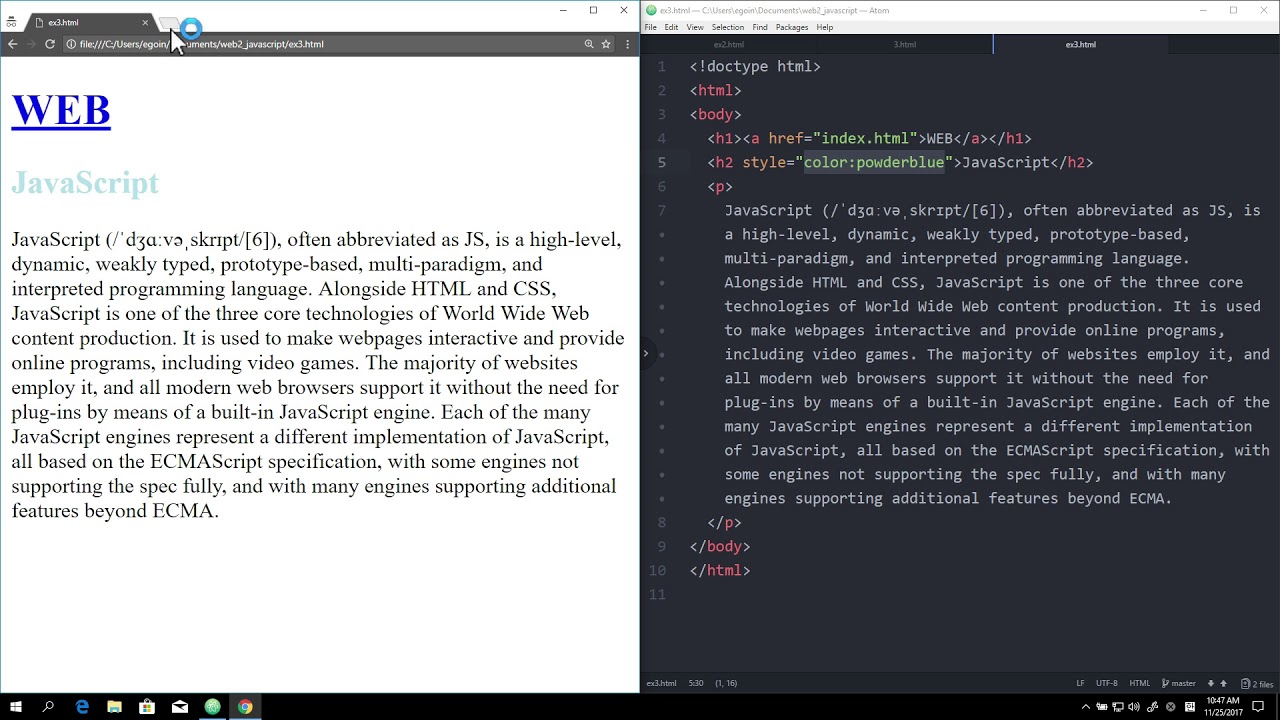Click the Chrome address bar URL
1280x720 pixels.
tap(201, 44)
